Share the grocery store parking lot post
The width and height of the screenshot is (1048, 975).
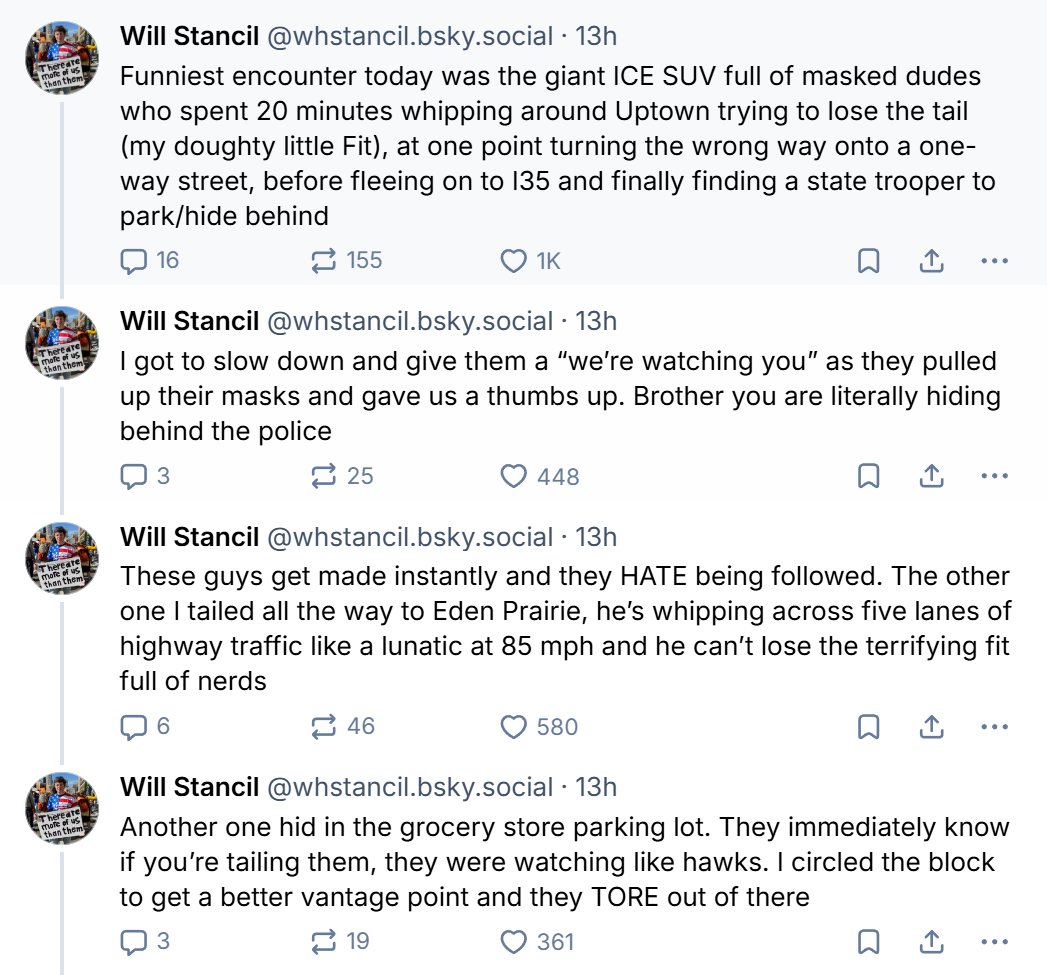(931, 941)
